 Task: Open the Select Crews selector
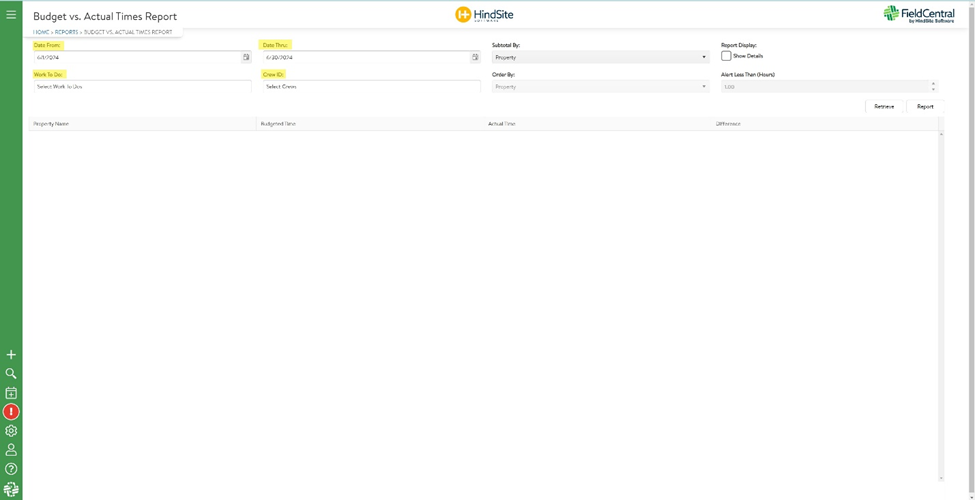coord(372,86)
